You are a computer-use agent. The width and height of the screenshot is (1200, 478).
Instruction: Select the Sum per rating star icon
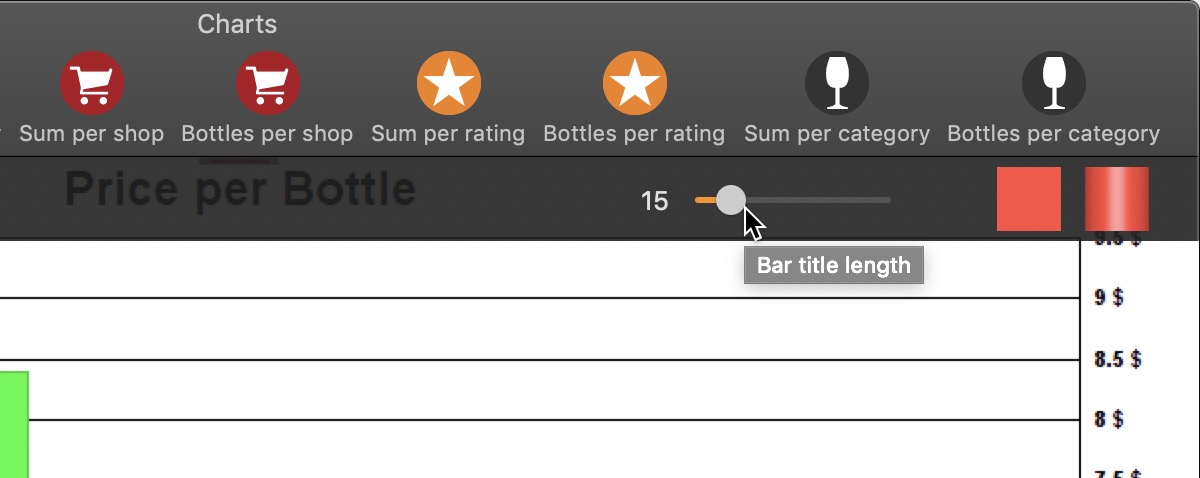tap(449, 83)
